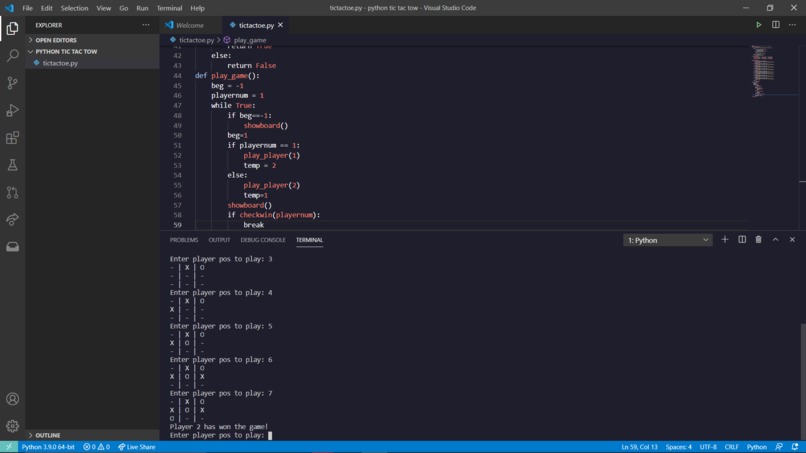806x453 pixels.
Task: Click 'Player 2 has won the game!' terminal text
Action: click(219, 426)
